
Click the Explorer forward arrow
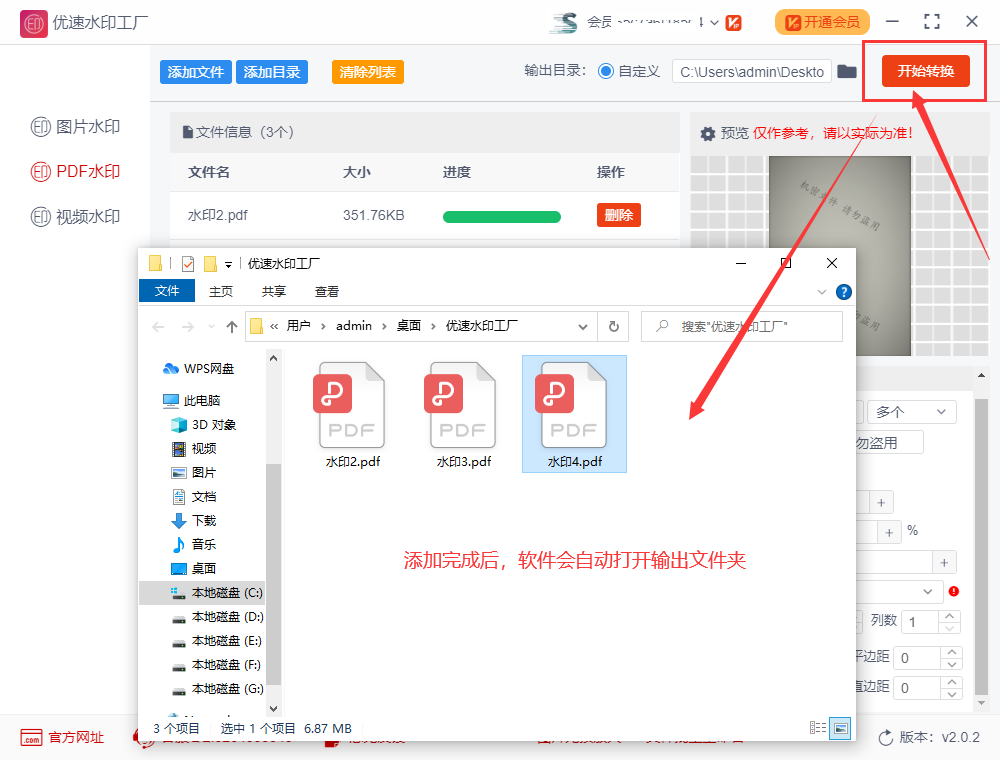click(188, 327)
